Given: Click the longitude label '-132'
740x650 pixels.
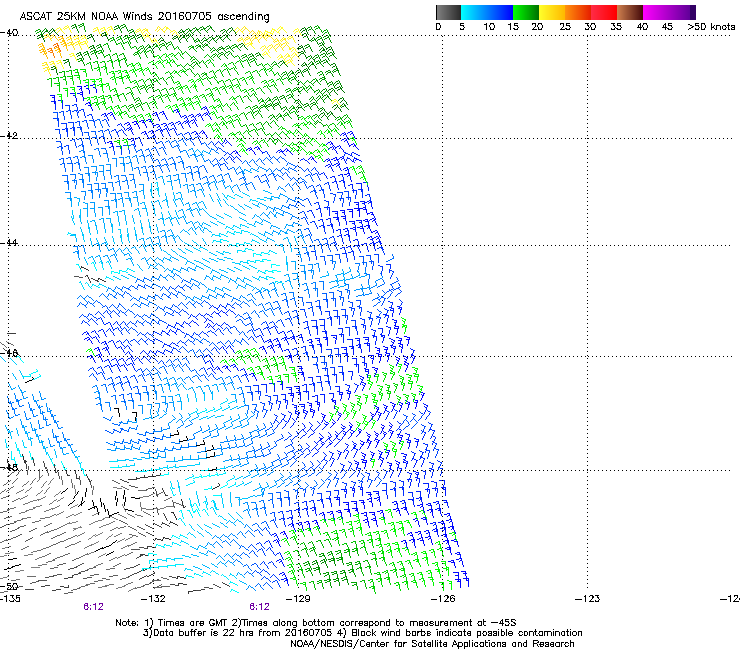Looking at the screenshot, I should click(153, 599).
